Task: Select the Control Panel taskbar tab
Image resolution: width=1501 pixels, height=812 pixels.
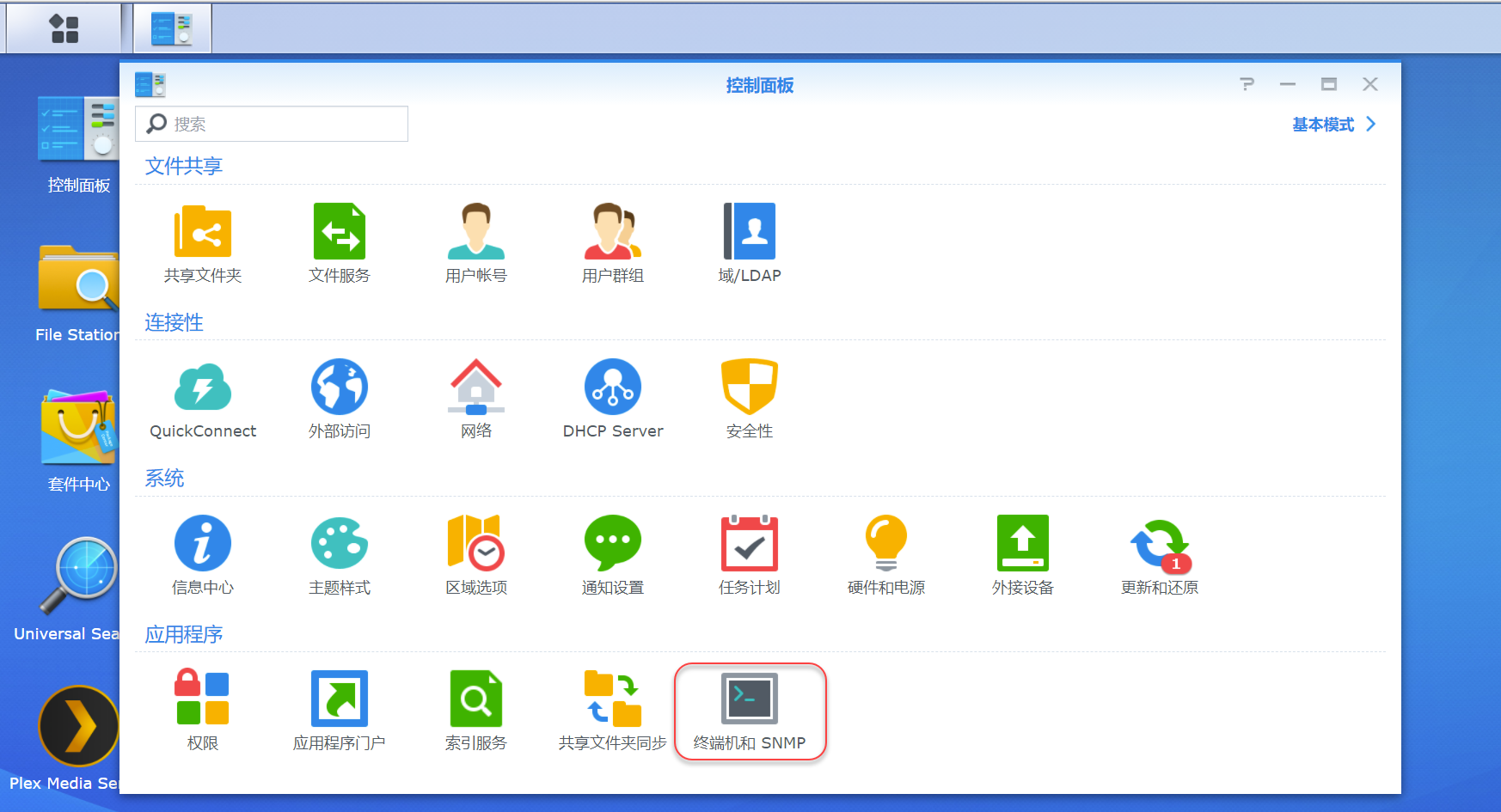Action: point(172,28)
